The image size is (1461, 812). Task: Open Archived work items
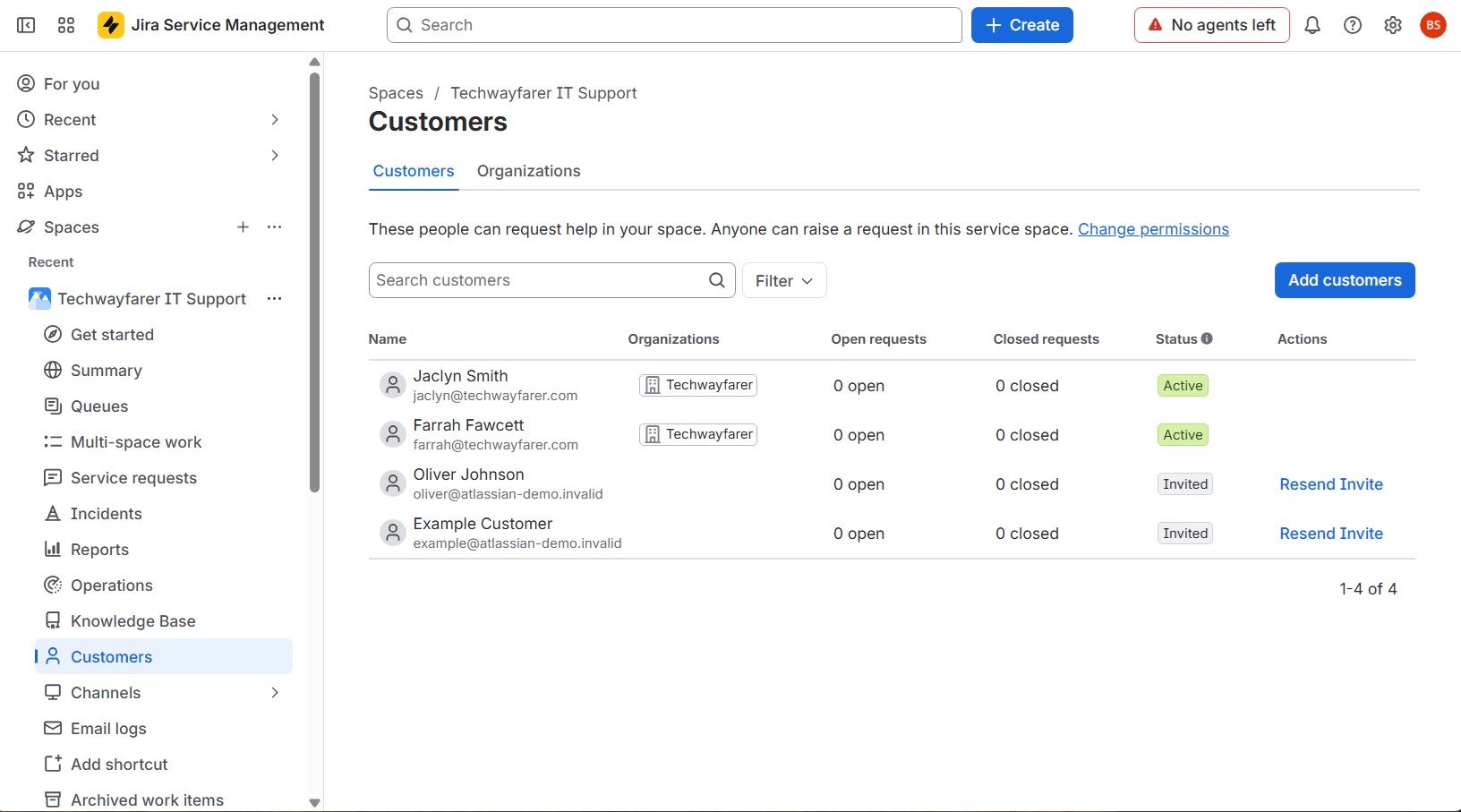164,799
